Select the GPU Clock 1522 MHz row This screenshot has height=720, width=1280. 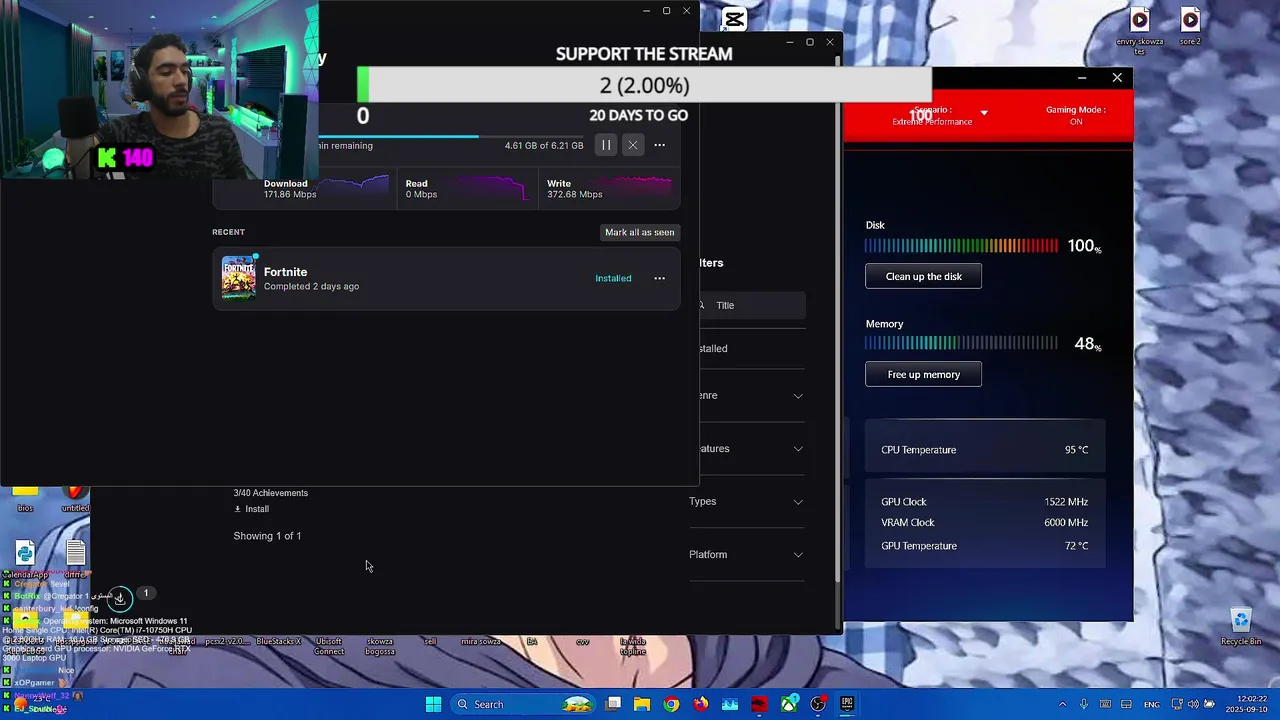coord(985,502)
